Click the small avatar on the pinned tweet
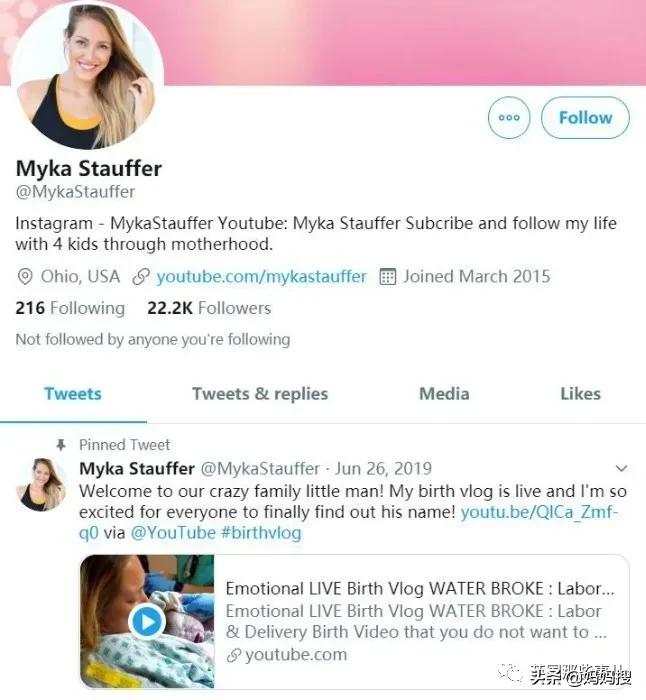The height and width of the screenshot is (700, 646). click(x=42, y=485)
